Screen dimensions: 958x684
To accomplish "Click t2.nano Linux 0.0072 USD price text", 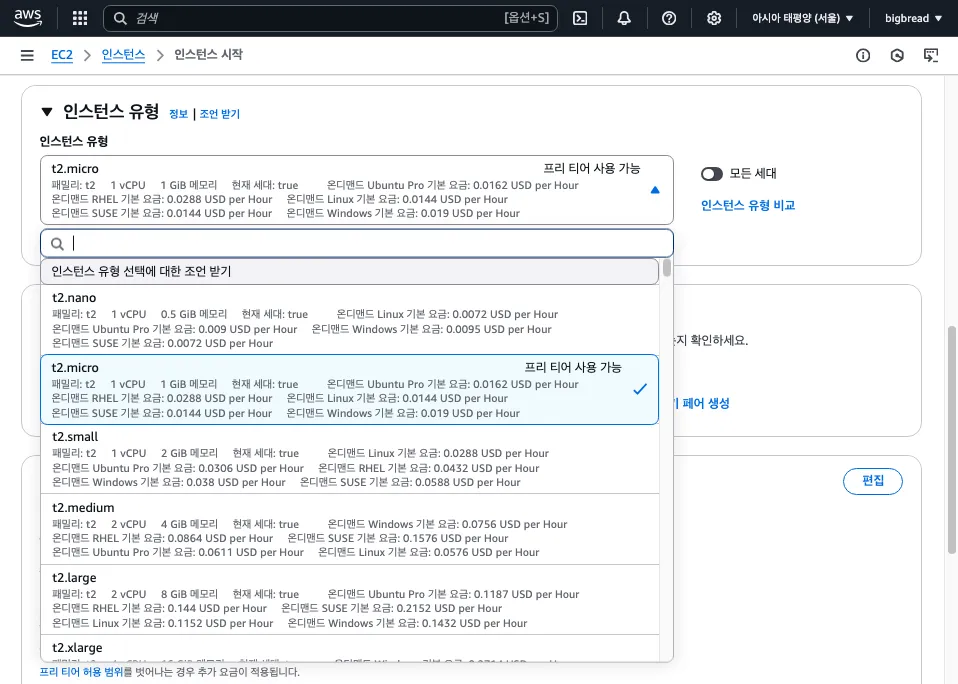I will (x=447, y=315).
